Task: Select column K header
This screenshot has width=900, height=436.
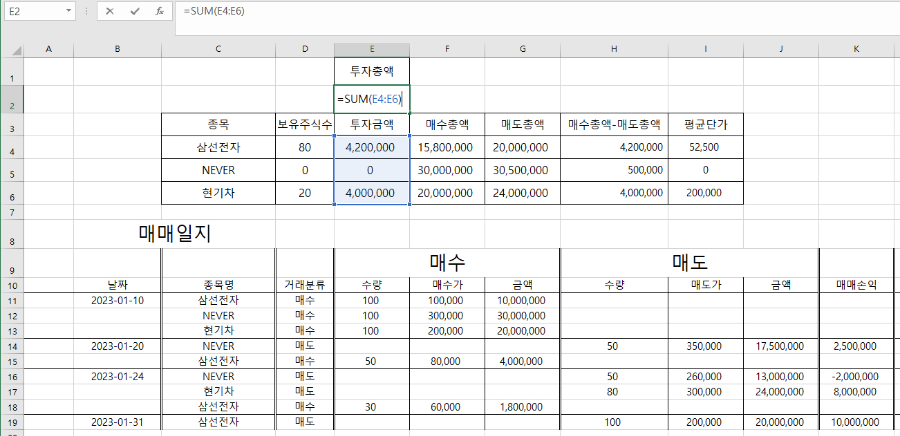Action: coord(856,50)
